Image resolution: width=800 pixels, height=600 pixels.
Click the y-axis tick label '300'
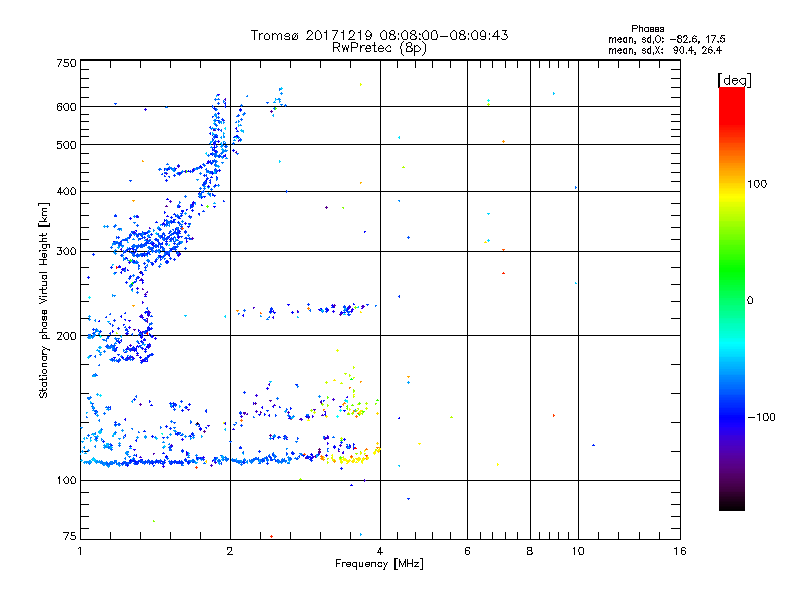(x=66, y=251)
